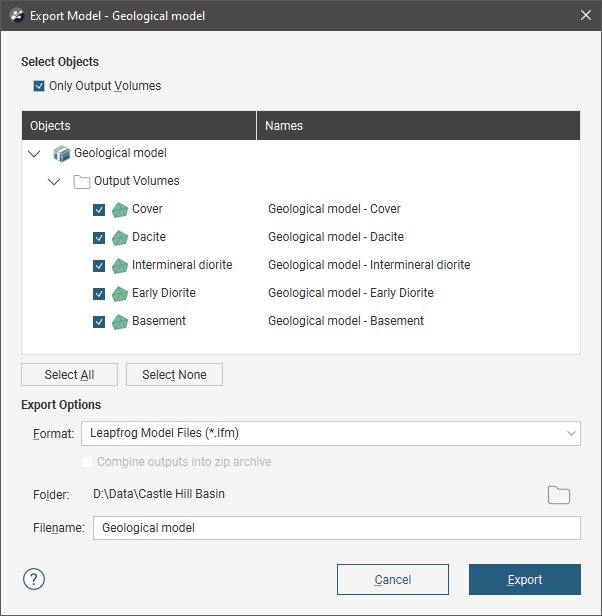Collapse the Output Volumes folder
This screenshot has width=602, height=616.
pos(54,182)
